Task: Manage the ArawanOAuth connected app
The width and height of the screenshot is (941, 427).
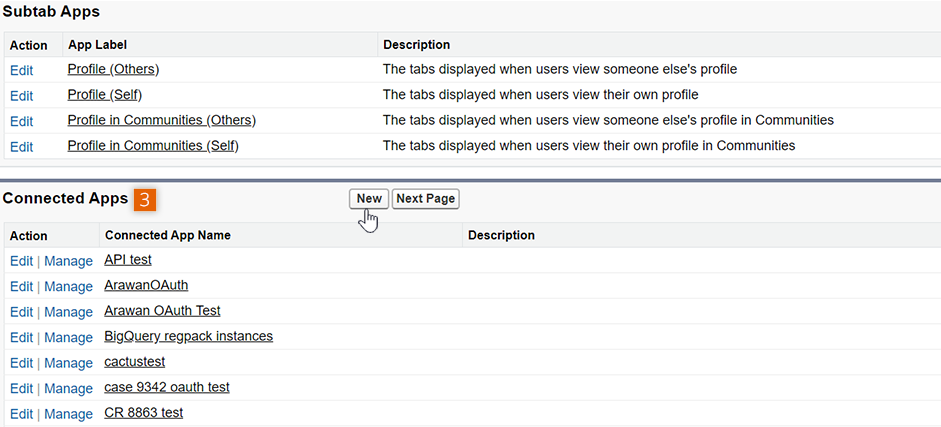Action: (68, 287)
